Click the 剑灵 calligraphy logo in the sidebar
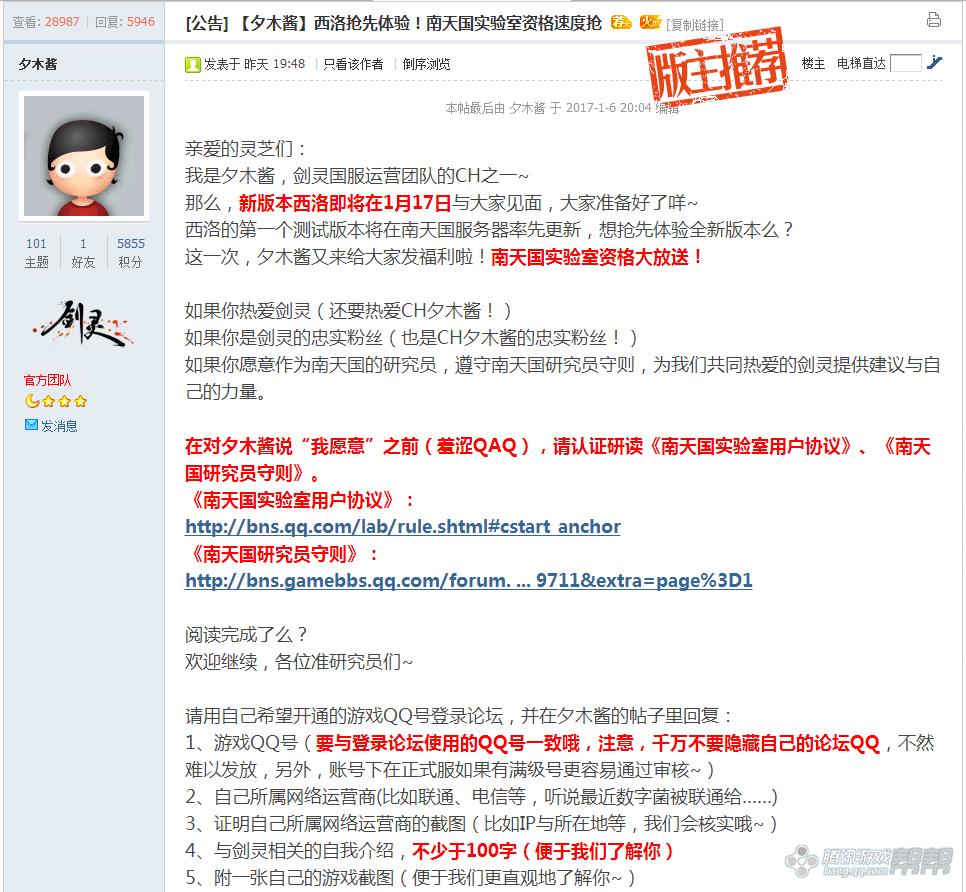 (x=83, y=323)
